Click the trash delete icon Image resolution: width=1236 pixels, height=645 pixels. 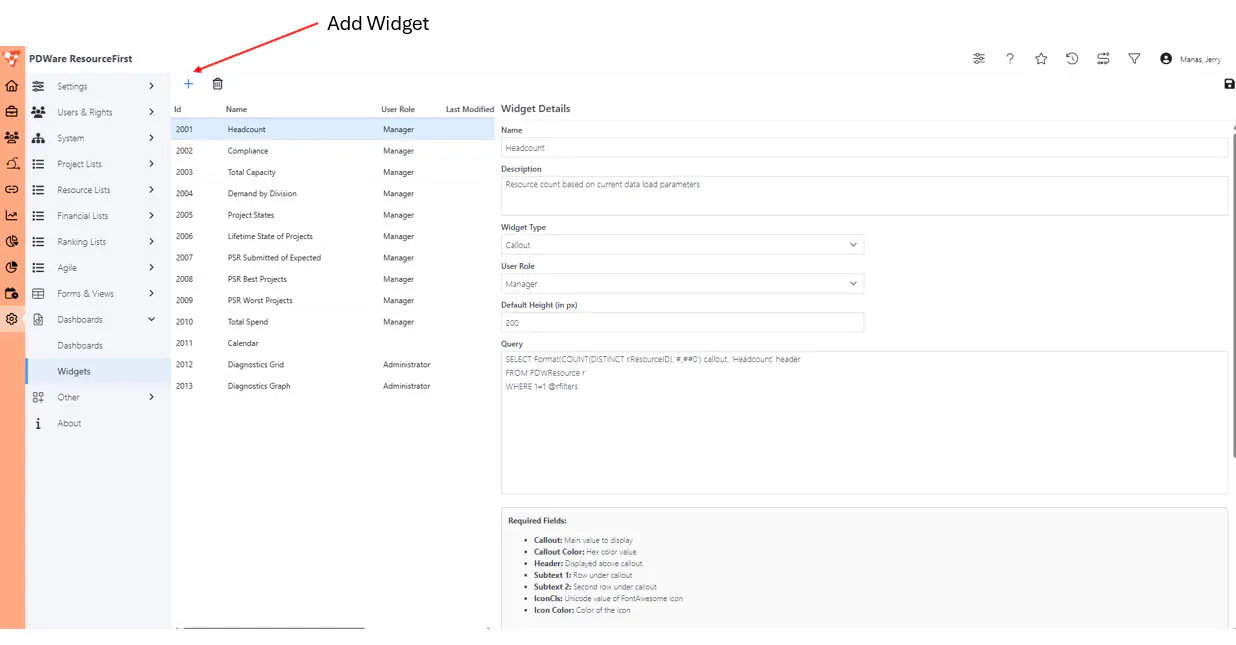pos(217,84)
